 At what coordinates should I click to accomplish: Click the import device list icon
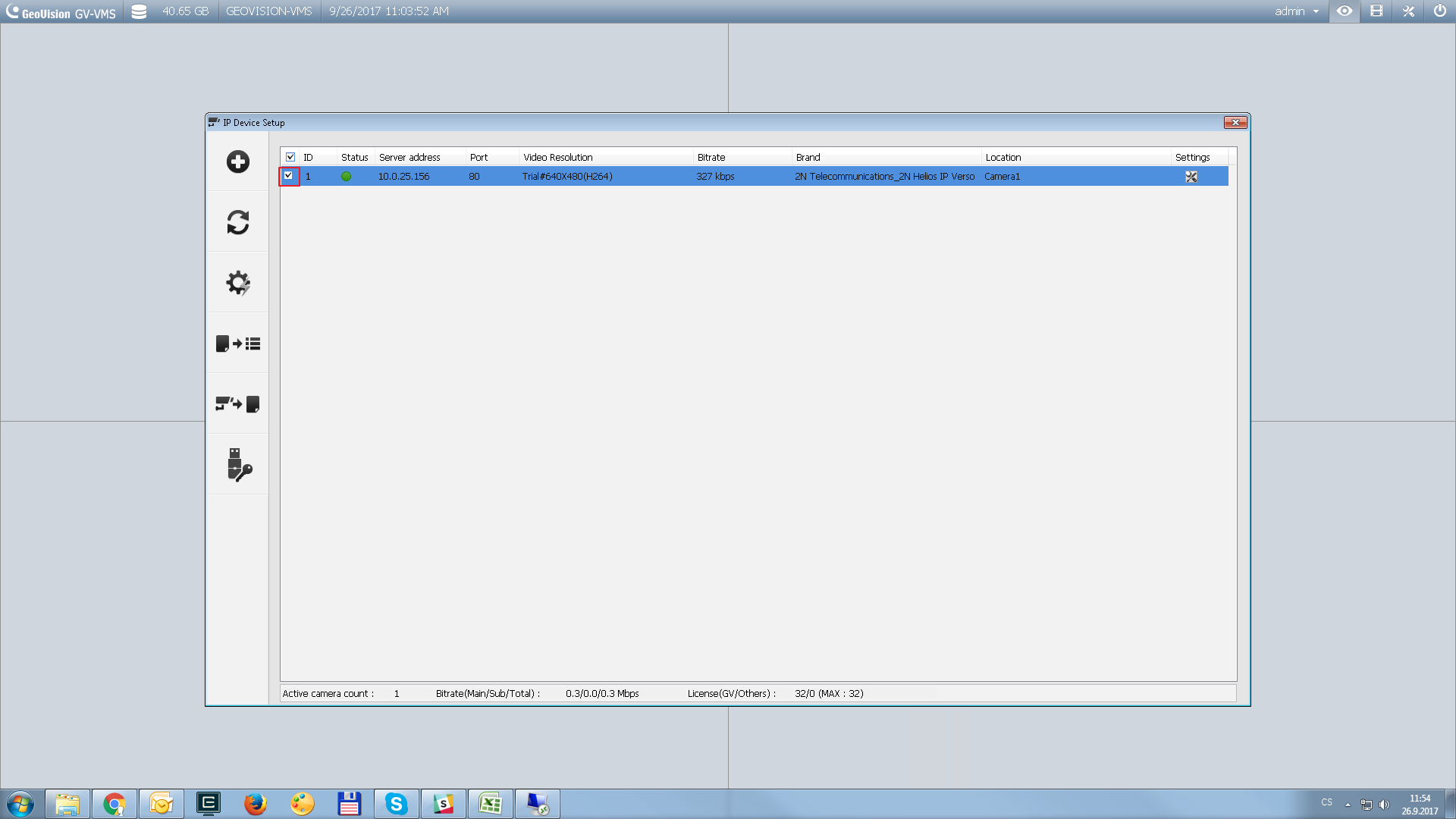237,344
